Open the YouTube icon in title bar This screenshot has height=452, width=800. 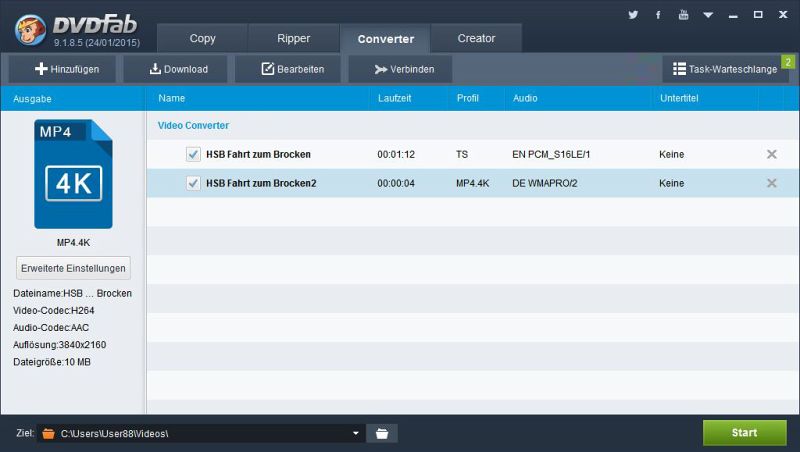(683, 15)
